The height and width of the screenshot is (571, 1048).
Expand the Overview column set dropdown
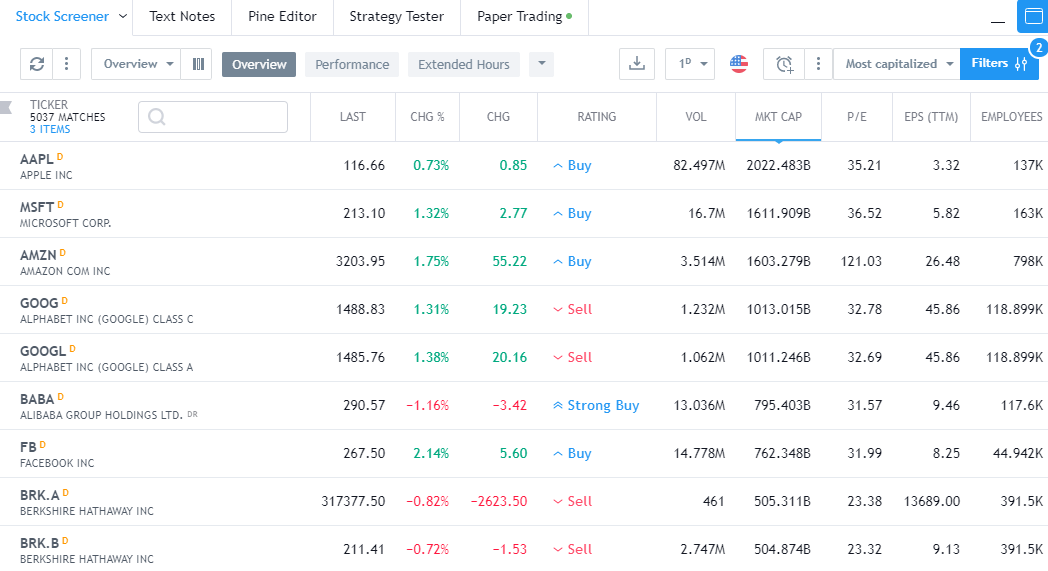point(137,64)
